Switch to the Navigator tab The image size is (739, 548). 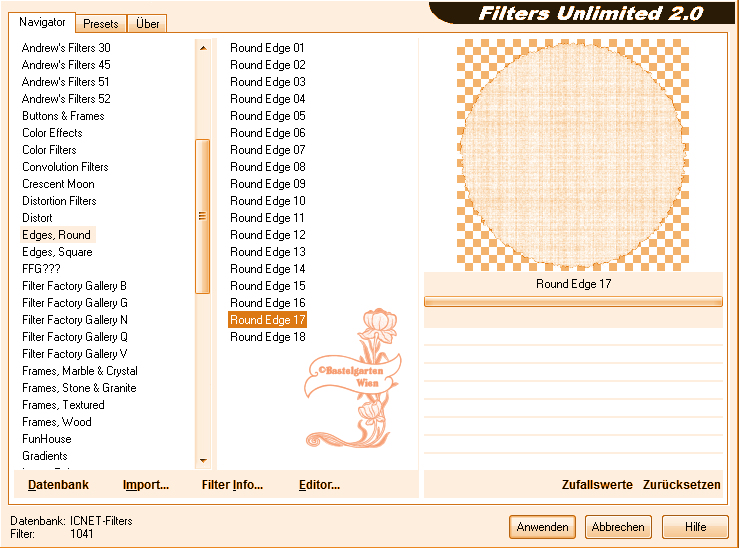(x=42, y=22)
